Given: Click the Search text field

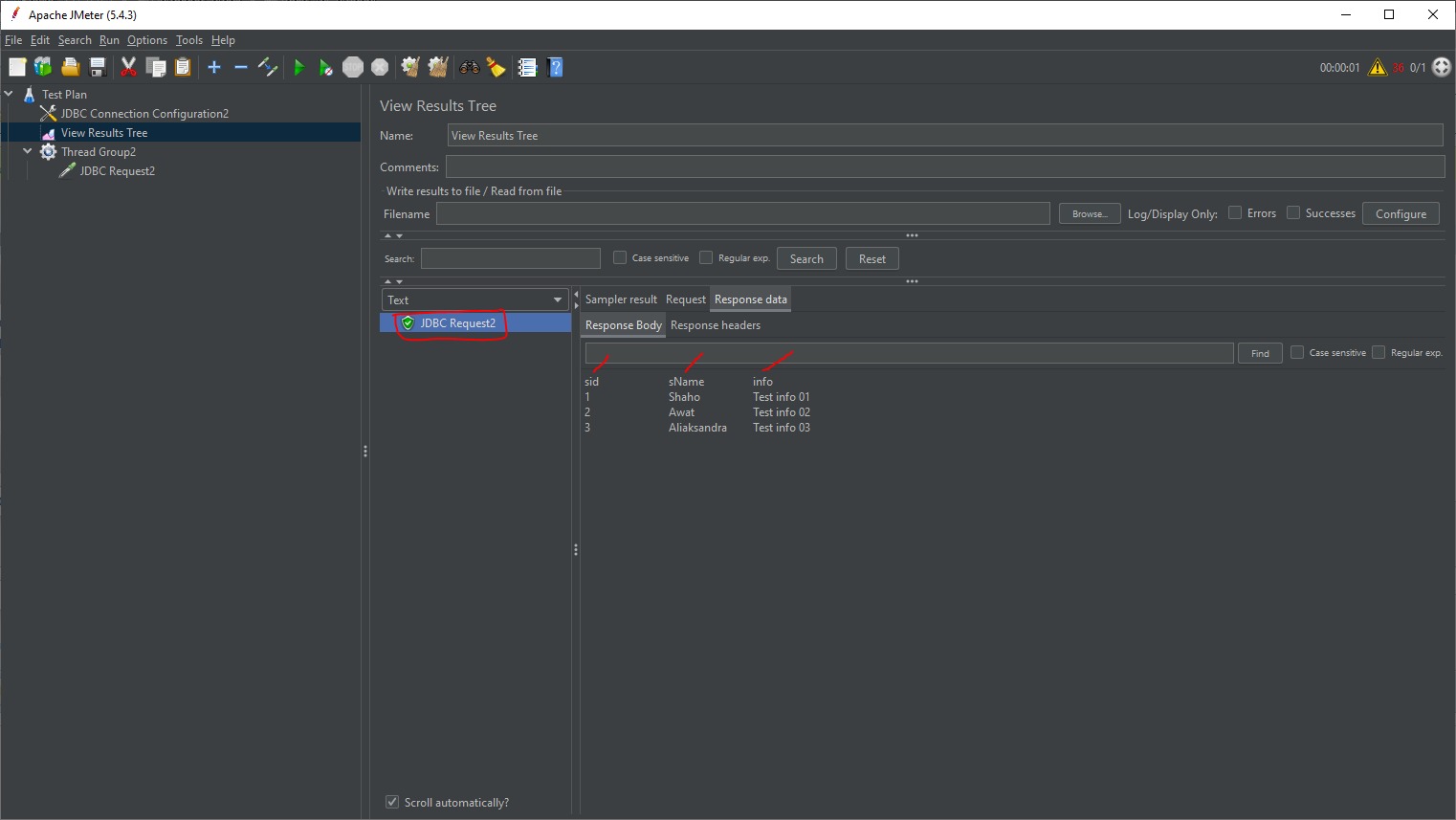Looking at the screenshot, I should pyautogui.click(x=511, y=258).
